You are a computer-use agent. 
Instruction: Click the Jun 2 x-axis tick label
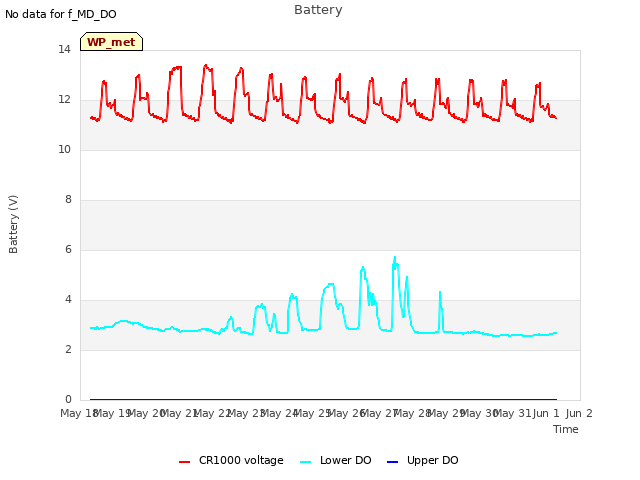tap(579, 413)
